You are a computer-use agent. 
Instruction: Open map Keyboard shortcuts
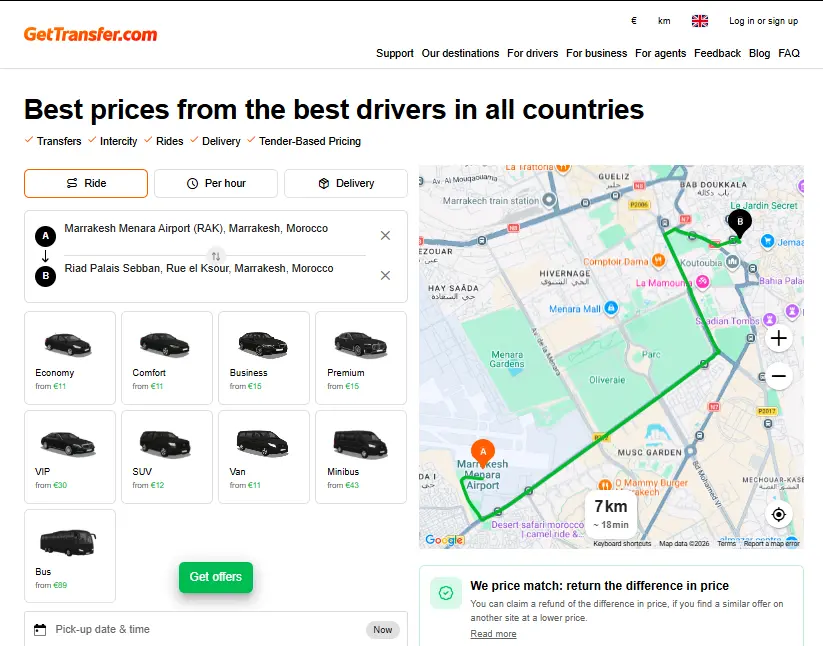tap(622, 544)
